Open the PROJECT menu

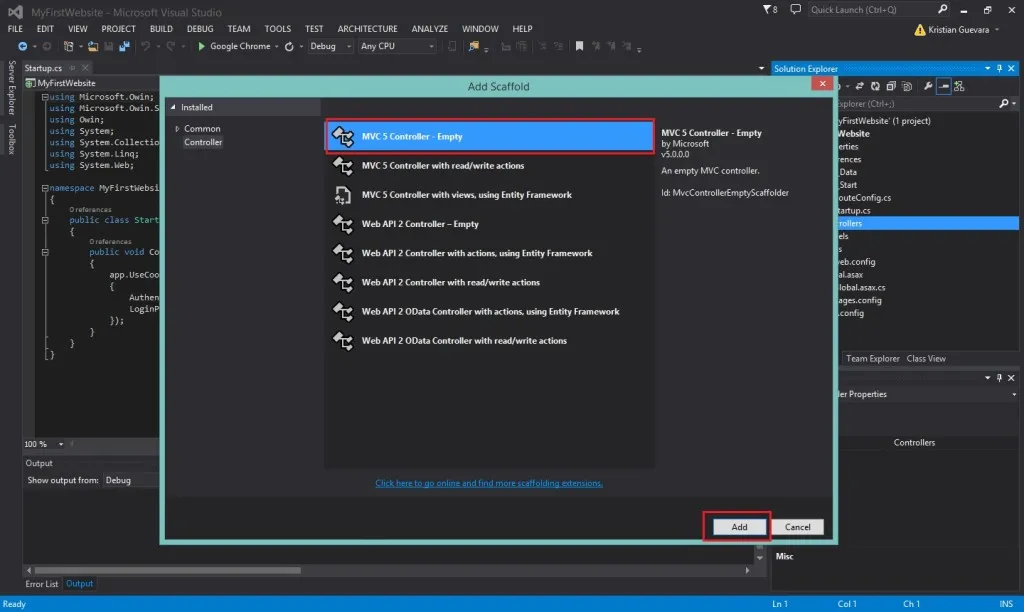pos(118,29)
